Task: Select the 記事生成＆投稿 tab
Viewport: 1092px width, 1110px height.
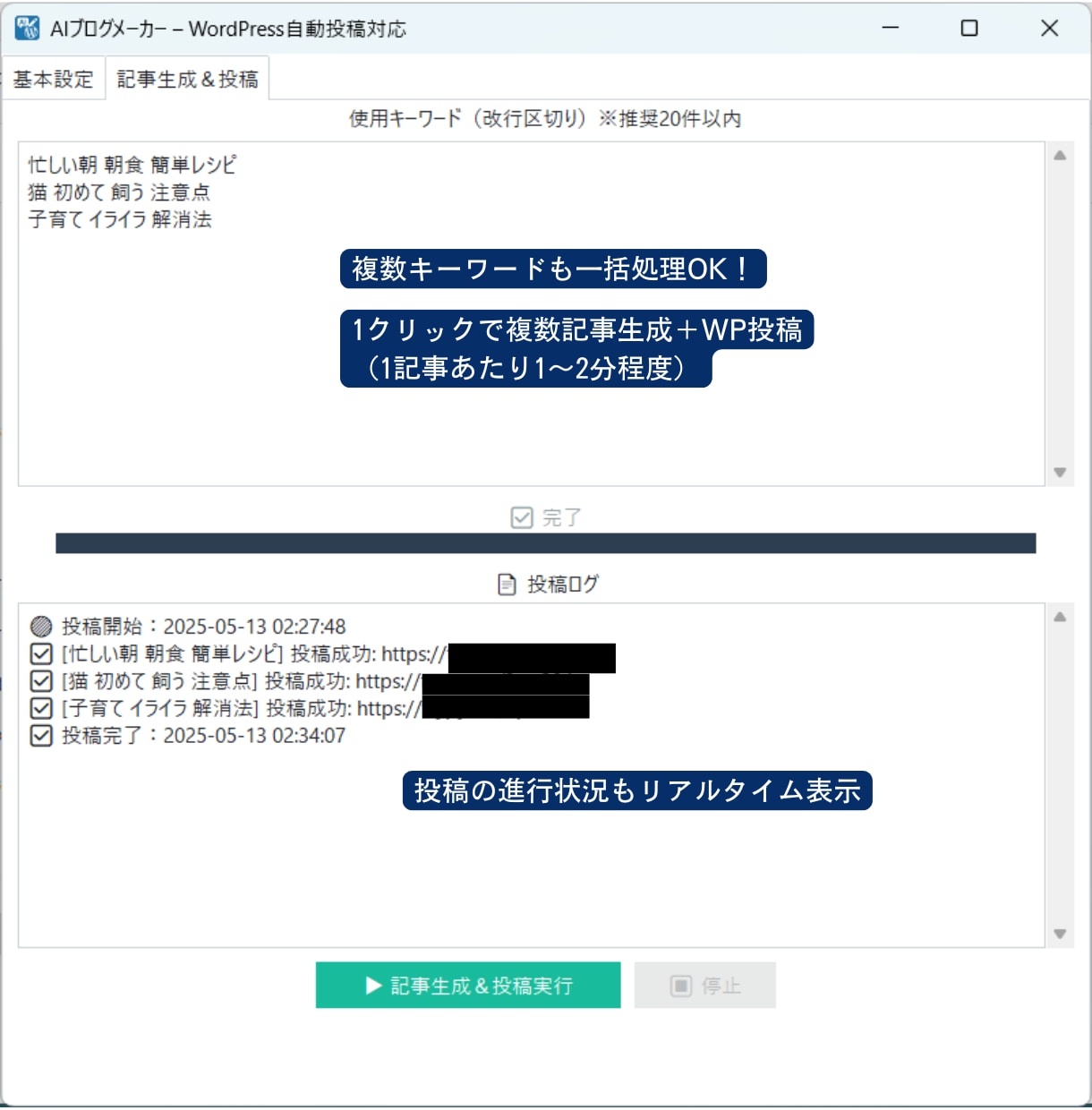Action: [x=187, y=79]
